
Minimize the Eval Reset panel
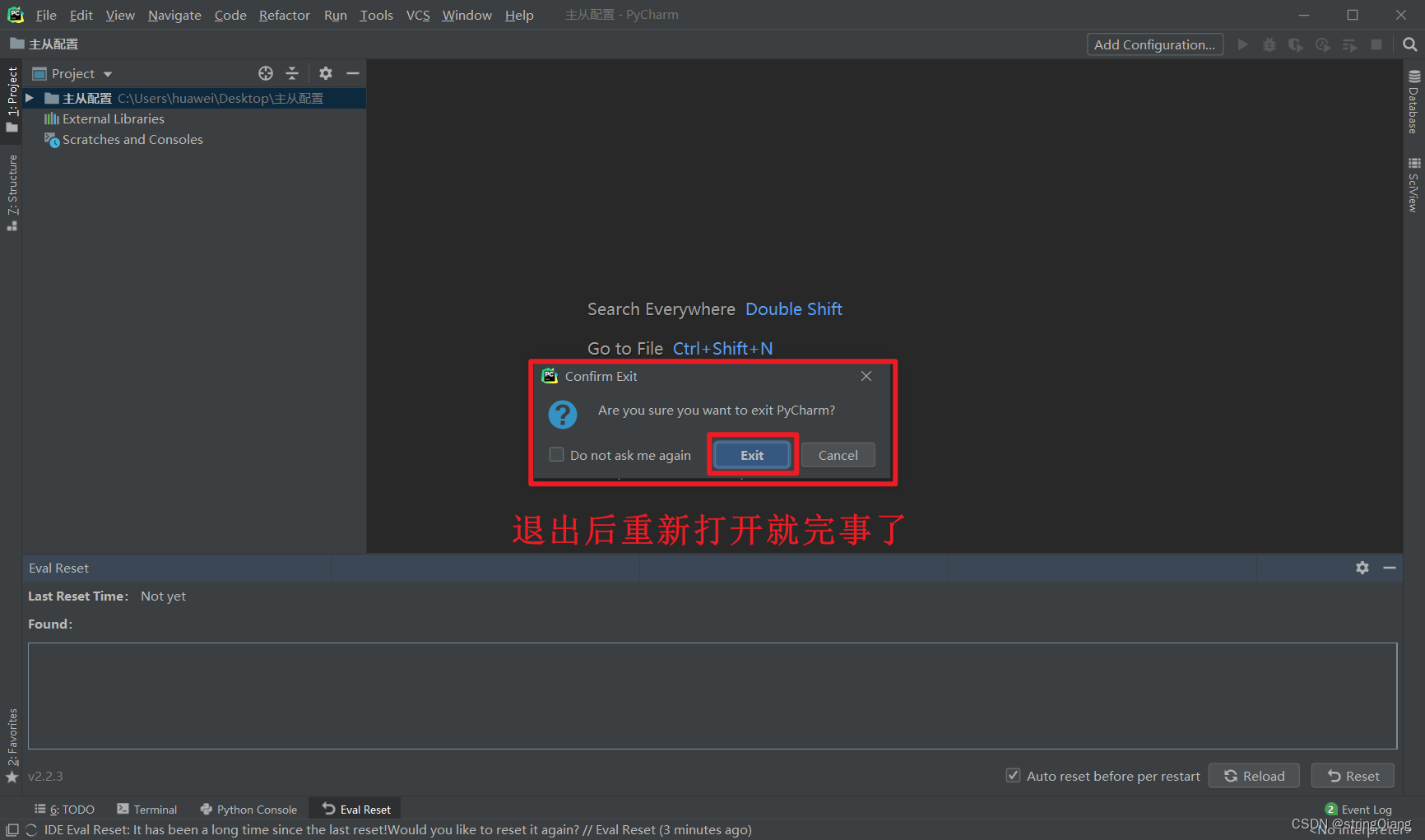(1390, 568)
